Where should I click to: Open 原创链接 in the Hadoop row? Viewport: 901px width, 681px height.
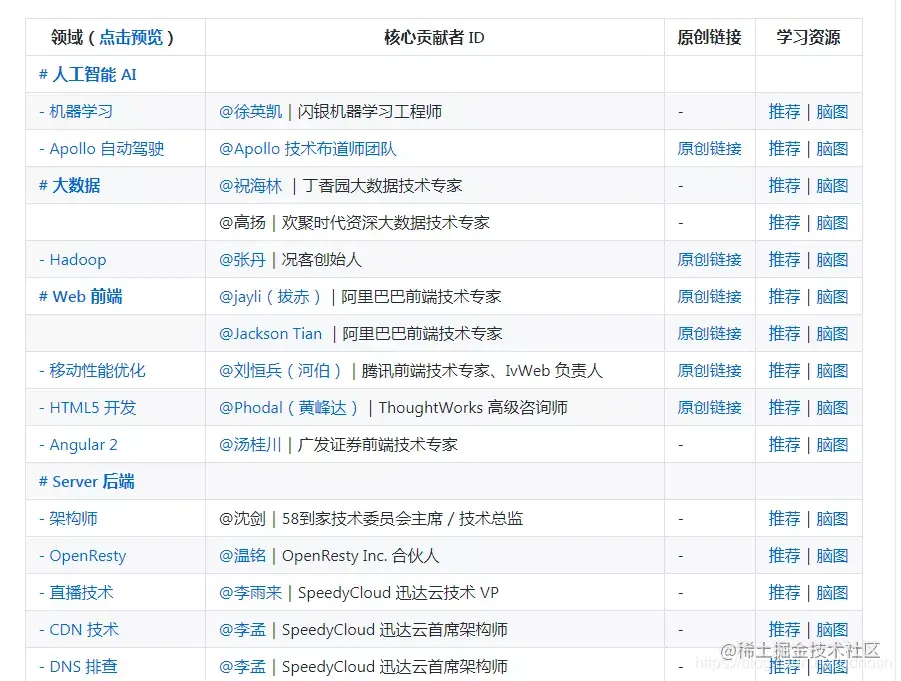coord(709,259)
